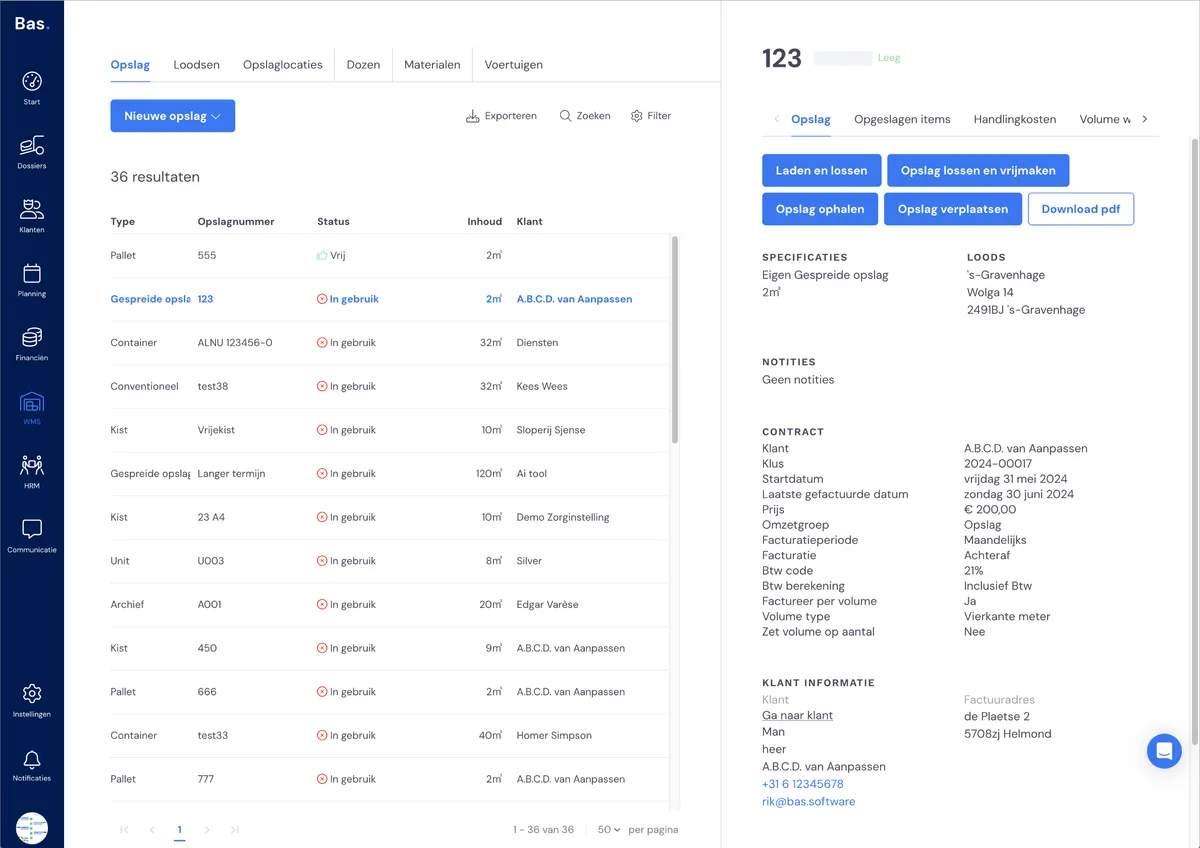
Task: Click Opslag ophalen button
Action: point(820,209)
